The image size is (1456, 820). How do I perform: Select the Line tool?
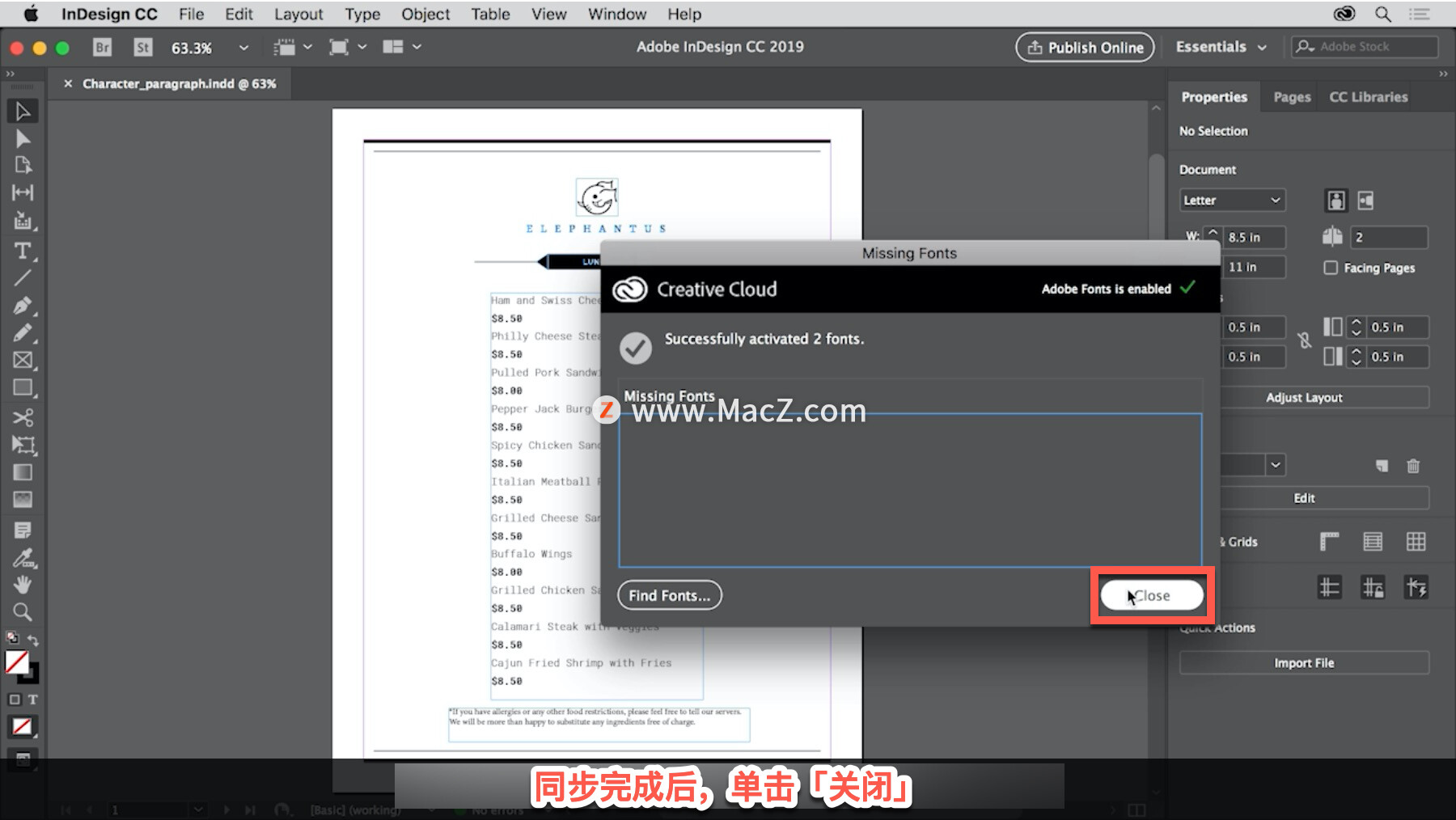click(x=23, y=278)
